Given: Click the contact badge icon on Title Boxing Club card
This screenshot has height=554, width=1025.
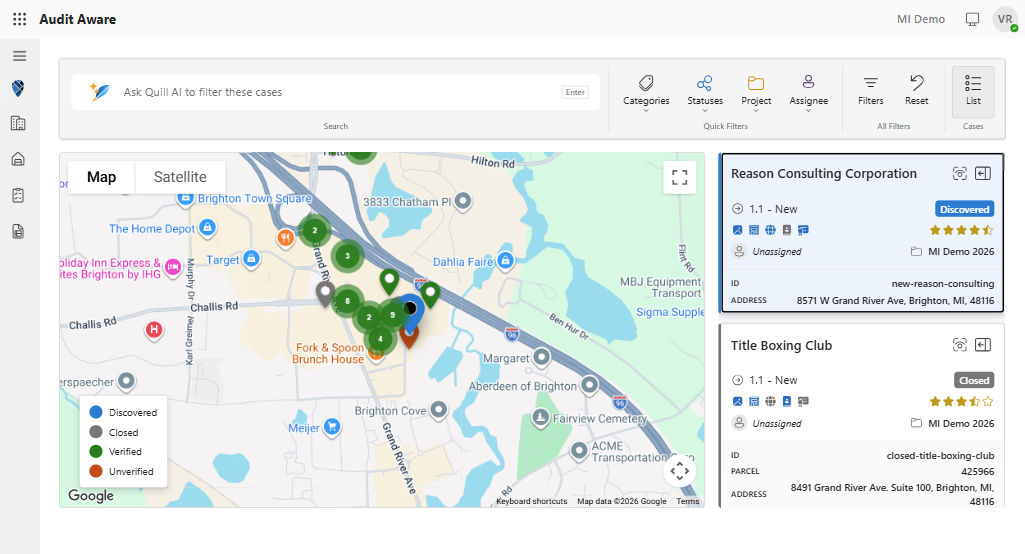Looking at the screenshot, I should pos(786,401).
